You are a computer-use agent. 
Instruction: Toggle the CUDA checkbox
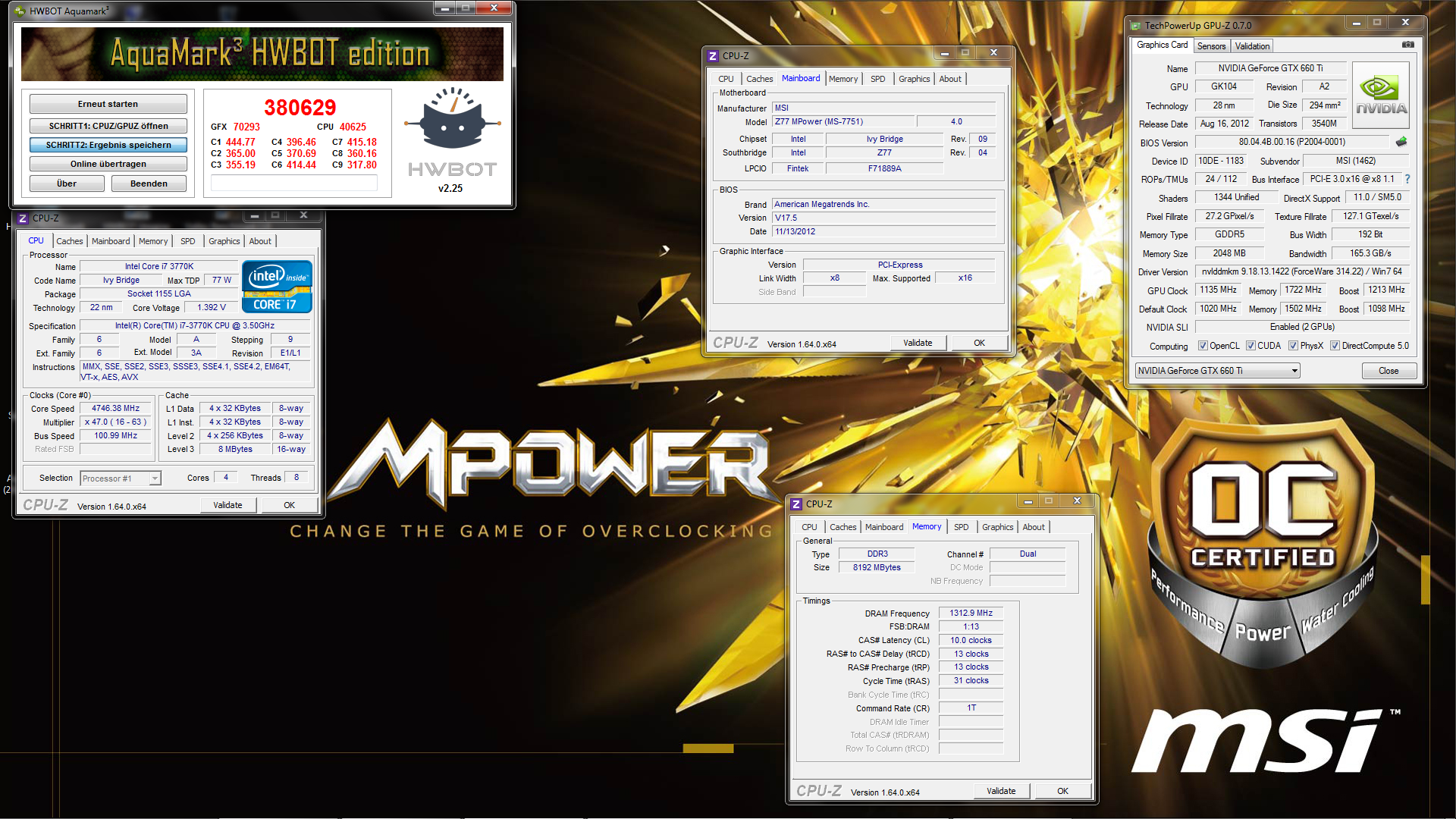(x=1250, y=346)
